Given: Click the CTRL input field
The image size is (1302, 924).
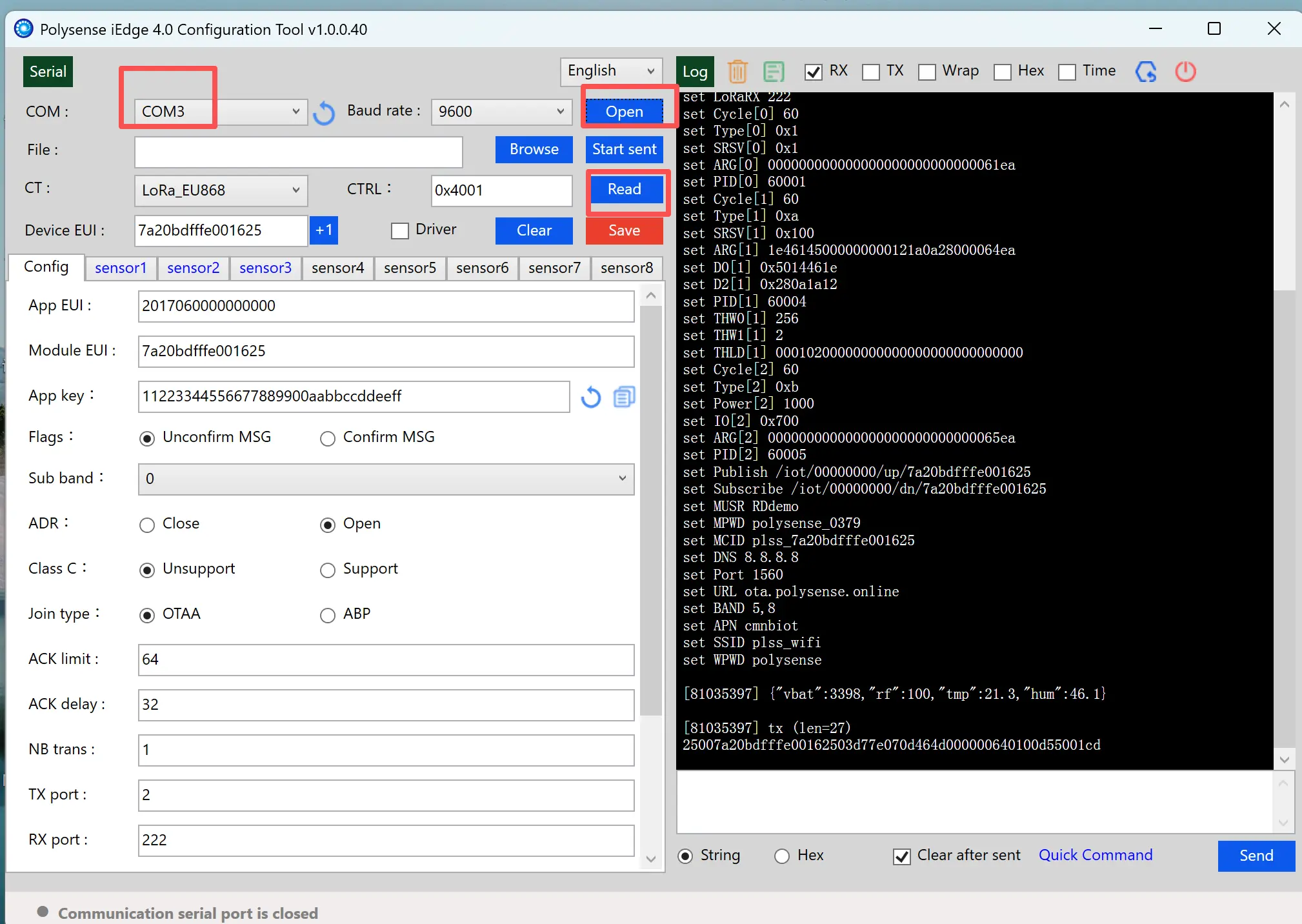Looking at the screenshot, I should (x=501, y=190).
